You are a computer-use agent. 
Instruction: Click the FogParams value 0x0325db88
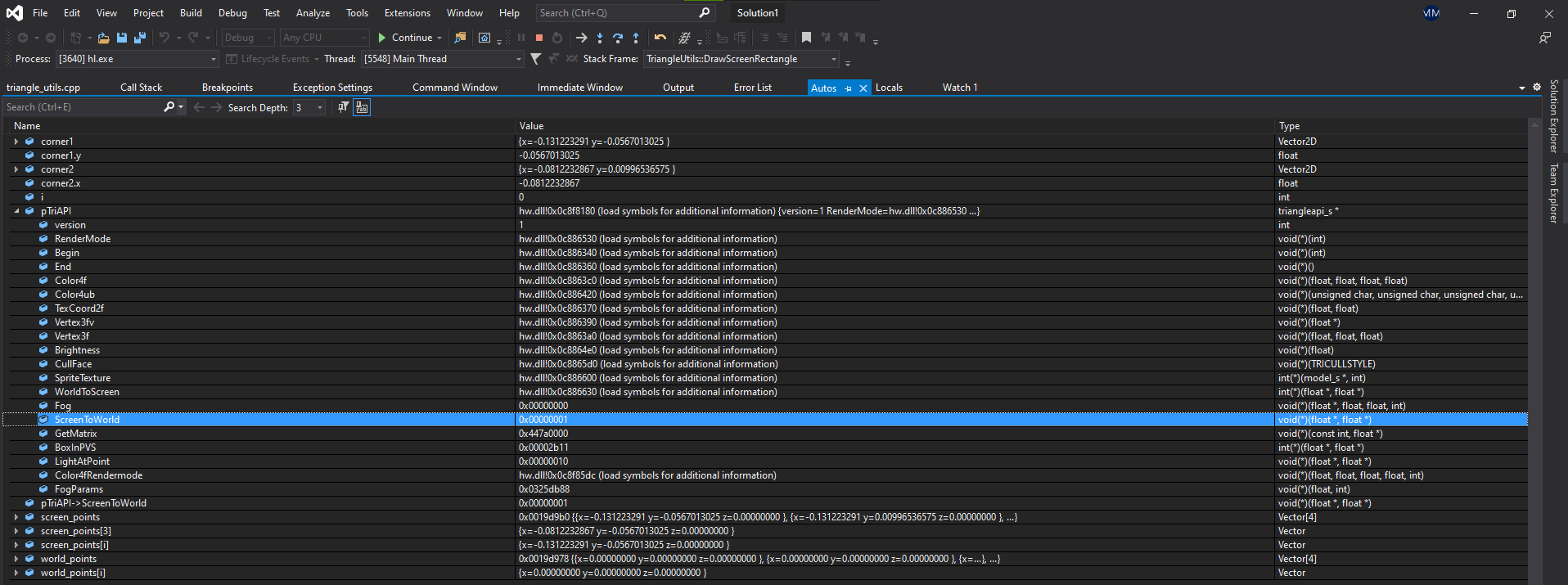coord(544,489)
